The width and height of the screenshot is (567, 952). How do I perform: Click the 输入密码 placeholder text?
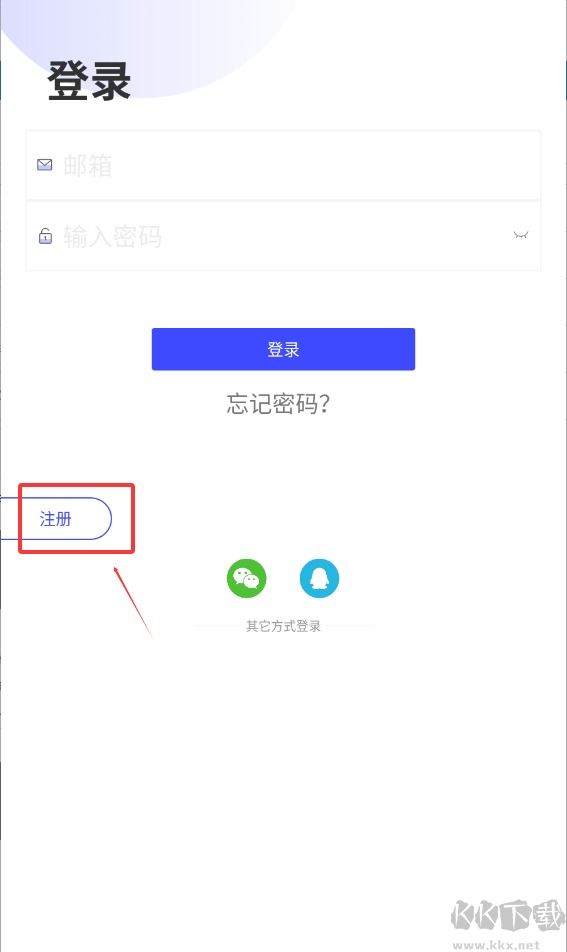click(112, 236)
